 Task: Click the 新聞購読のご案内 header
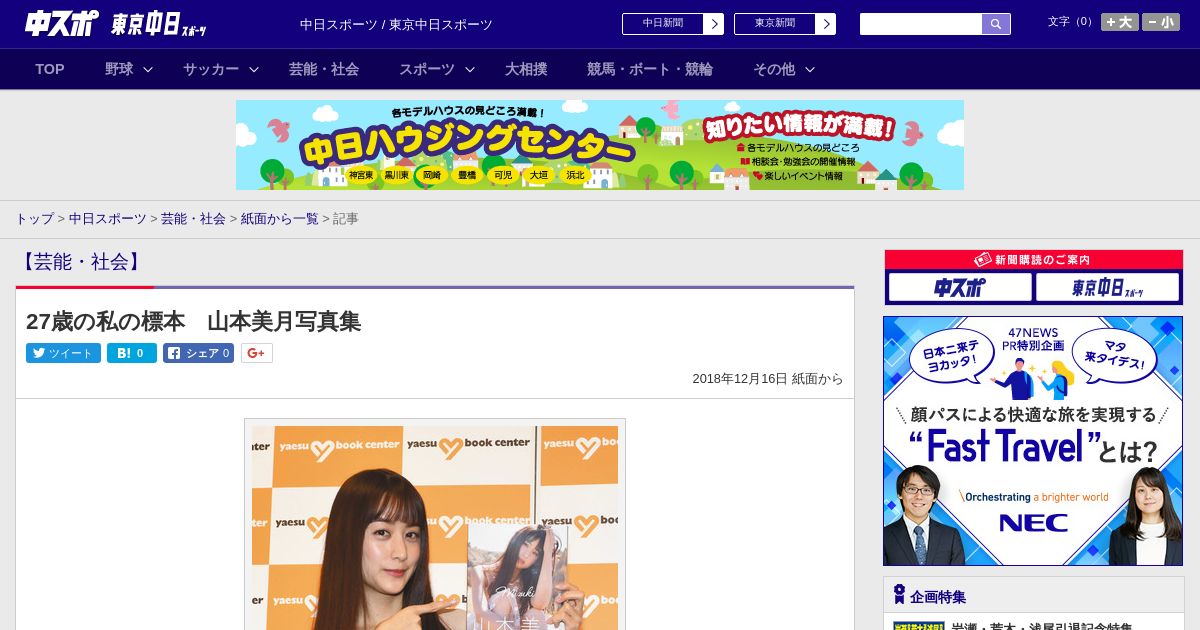coord(1034,259)
